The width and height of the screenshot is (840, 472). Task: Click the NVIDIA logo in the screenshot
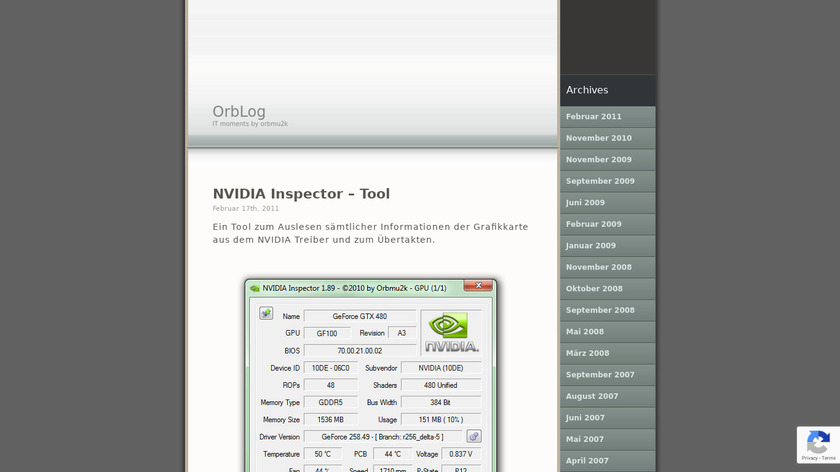click(451, 333)
